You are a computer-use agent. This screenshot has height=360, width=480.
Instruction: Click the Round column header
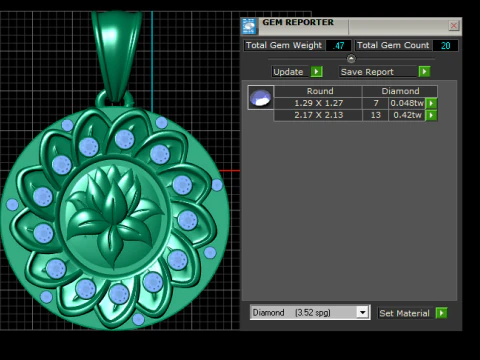click(x=318, y=91)
